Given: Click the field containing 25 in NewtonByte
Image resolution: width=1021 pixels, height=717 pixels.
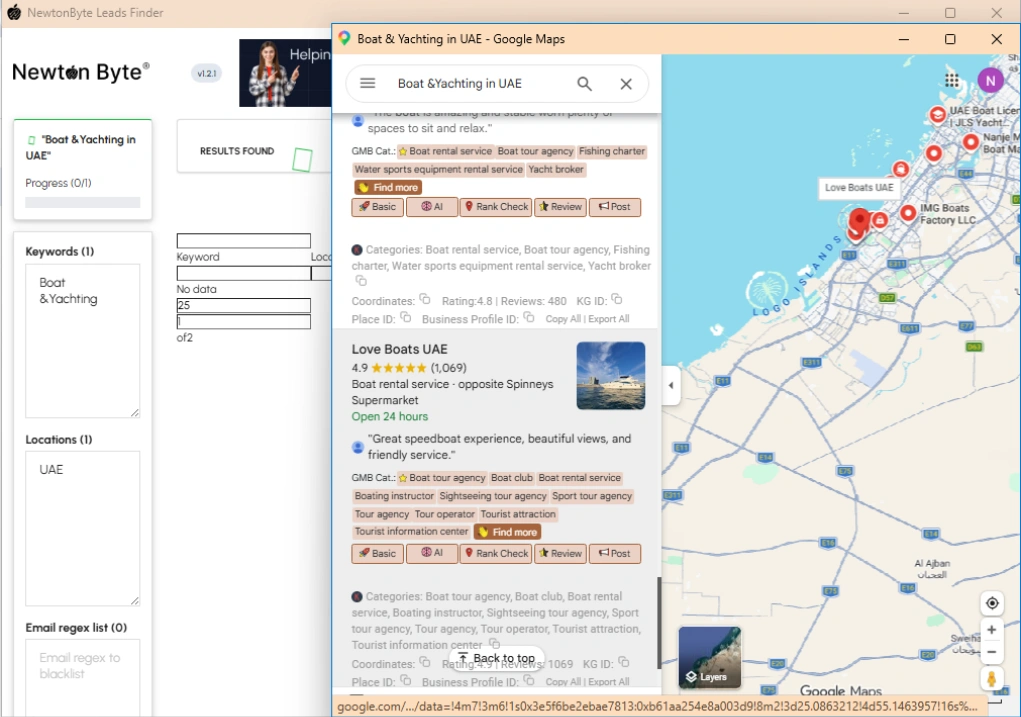Looking at the screenshot, I should point(244,305).
